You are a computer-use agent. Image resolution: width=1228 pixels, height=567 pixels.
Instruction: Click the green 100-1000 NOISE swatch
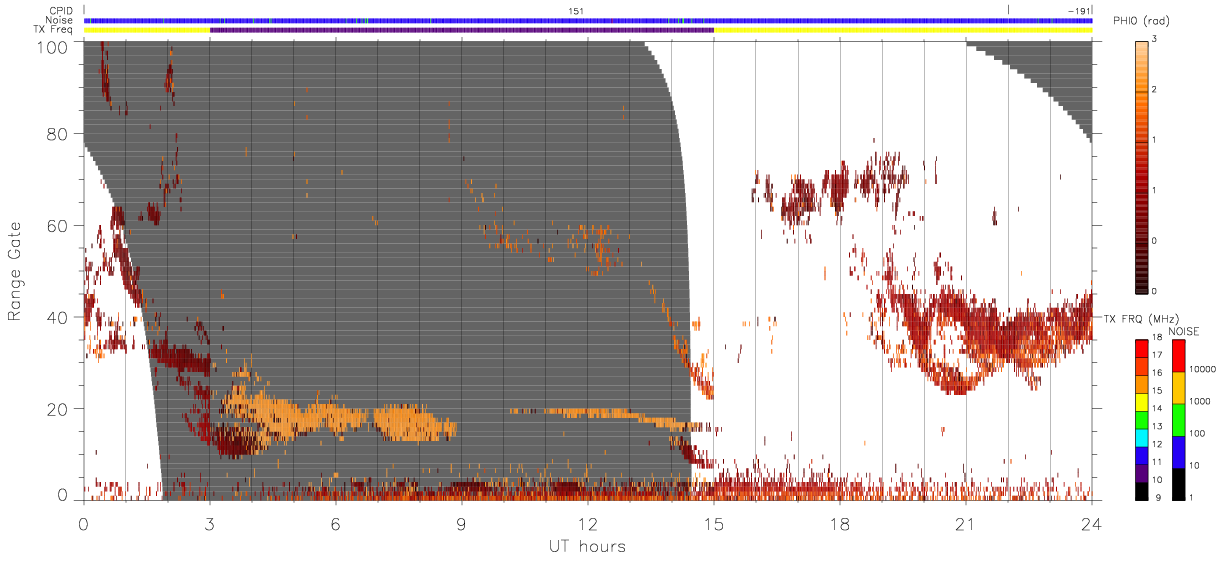[x=1179, y=419]
